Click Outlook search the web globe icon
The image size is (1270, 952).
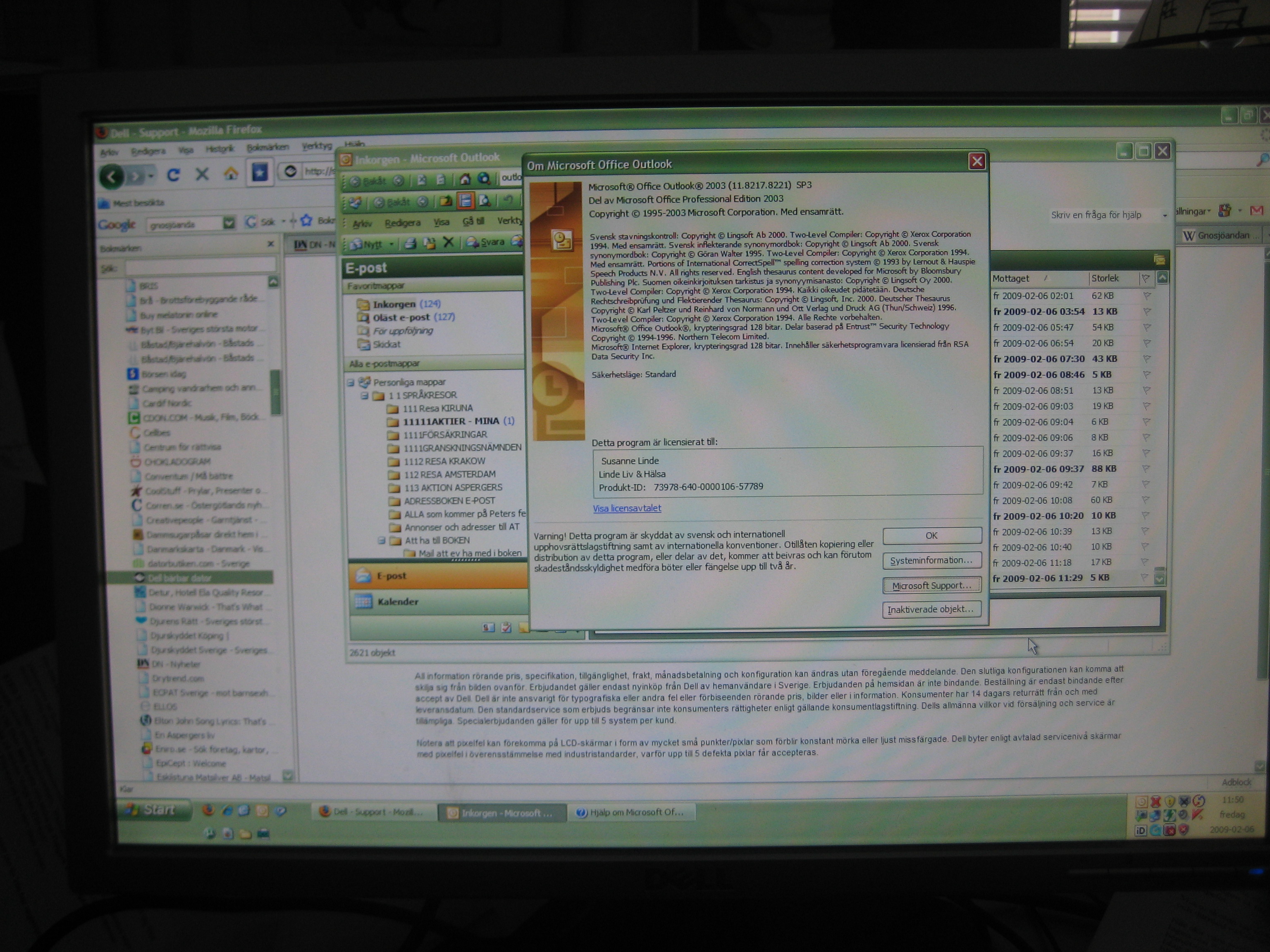pos(484,179)
